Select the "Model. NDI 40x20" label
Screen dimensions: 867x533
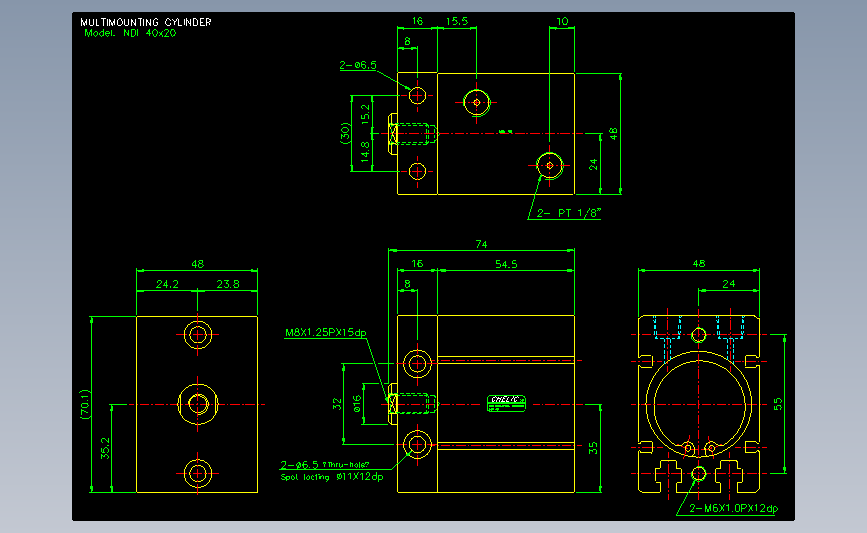point(130,33)
